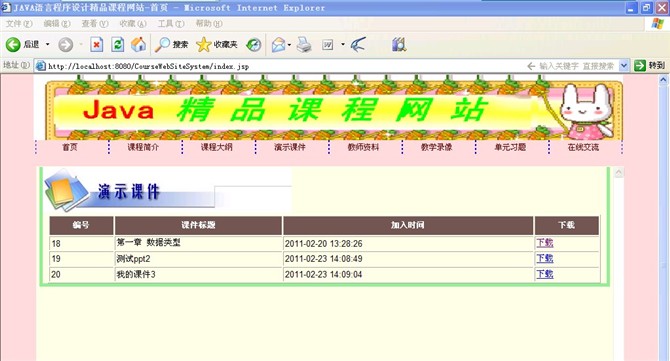
Task: Download courseware 18 第一章 数据类型
Action: pyautogui.click(x=545, y=243)
